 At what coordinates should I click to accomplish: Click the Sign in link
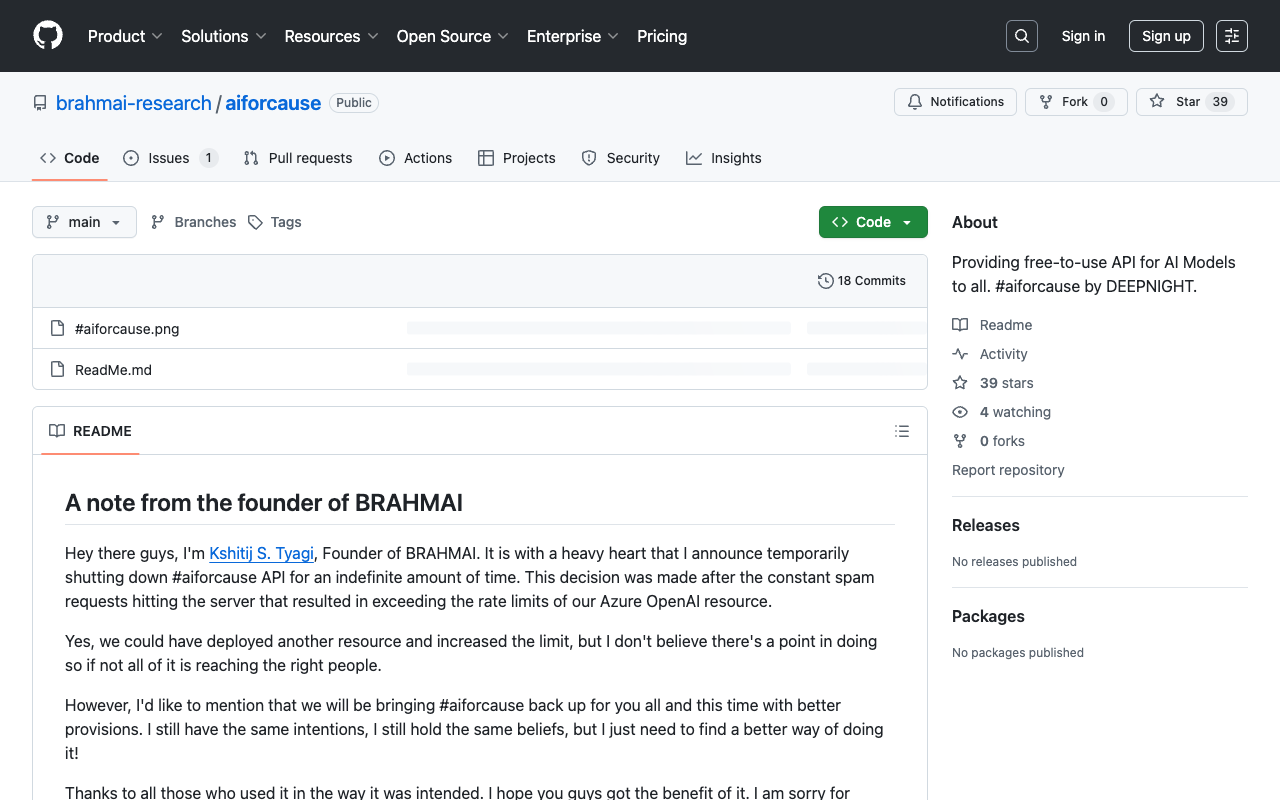click(x=1083, y=36)
